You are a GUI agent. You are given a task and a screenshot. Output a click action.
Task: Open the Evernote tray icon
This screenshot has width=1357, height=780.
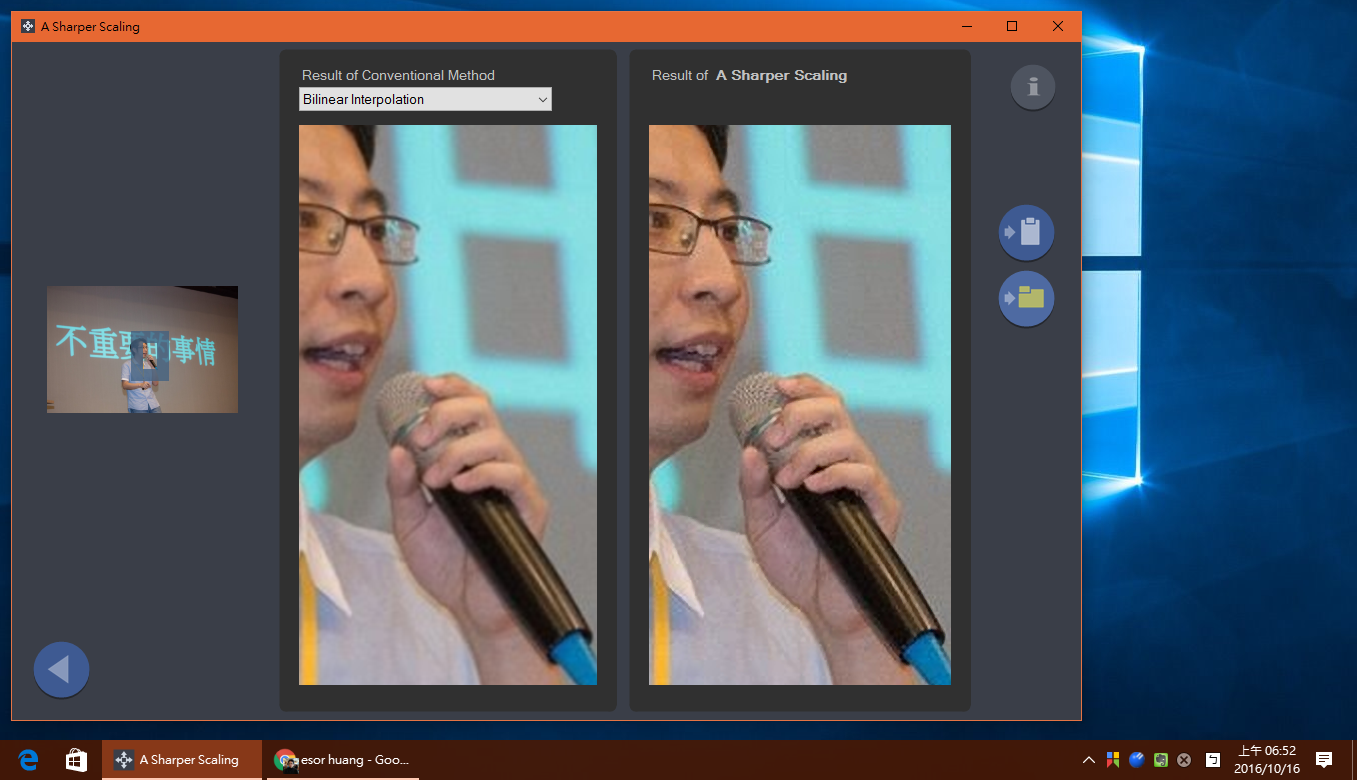(1161, 760)
